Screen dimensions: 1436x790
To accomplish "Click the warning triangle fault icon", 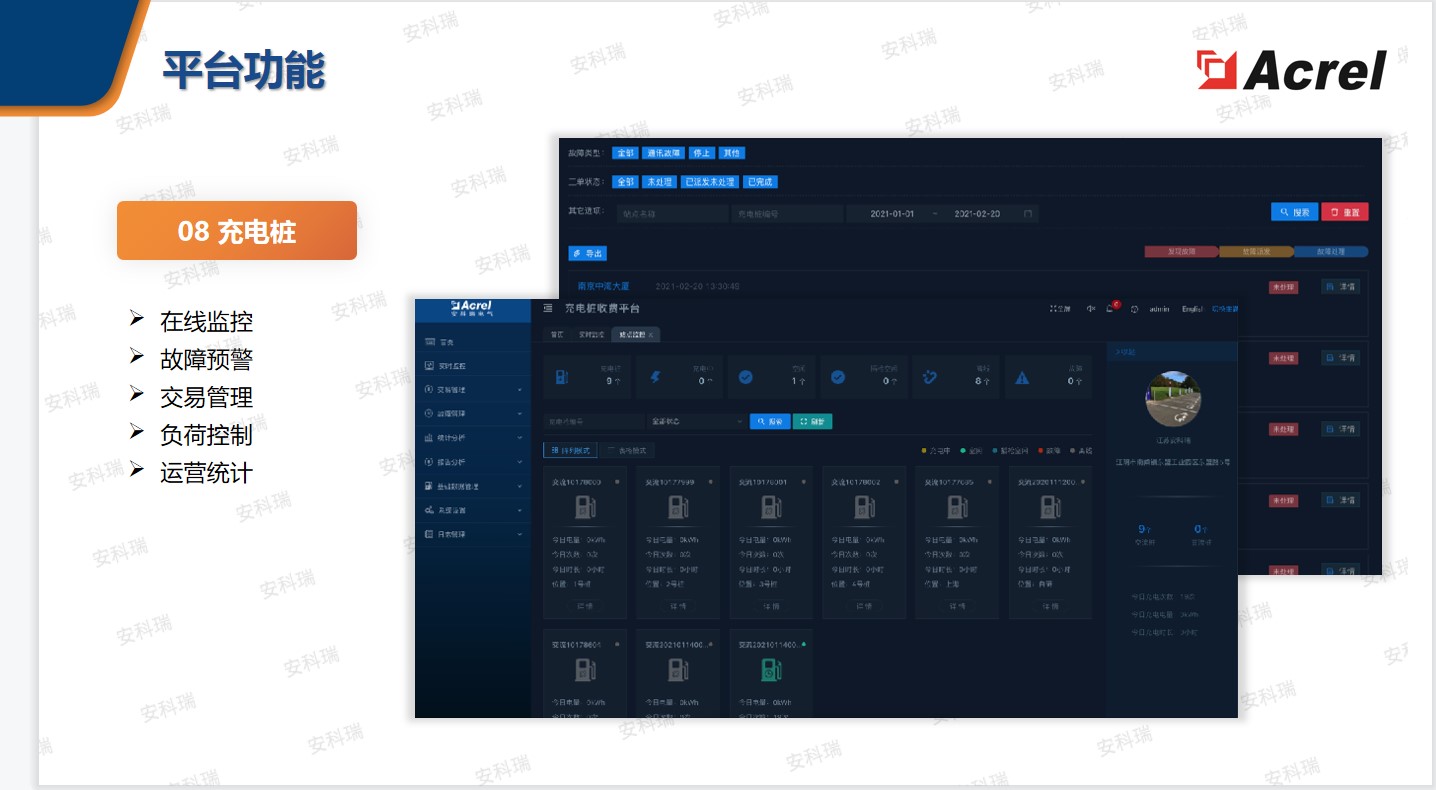I will 1022,378.
